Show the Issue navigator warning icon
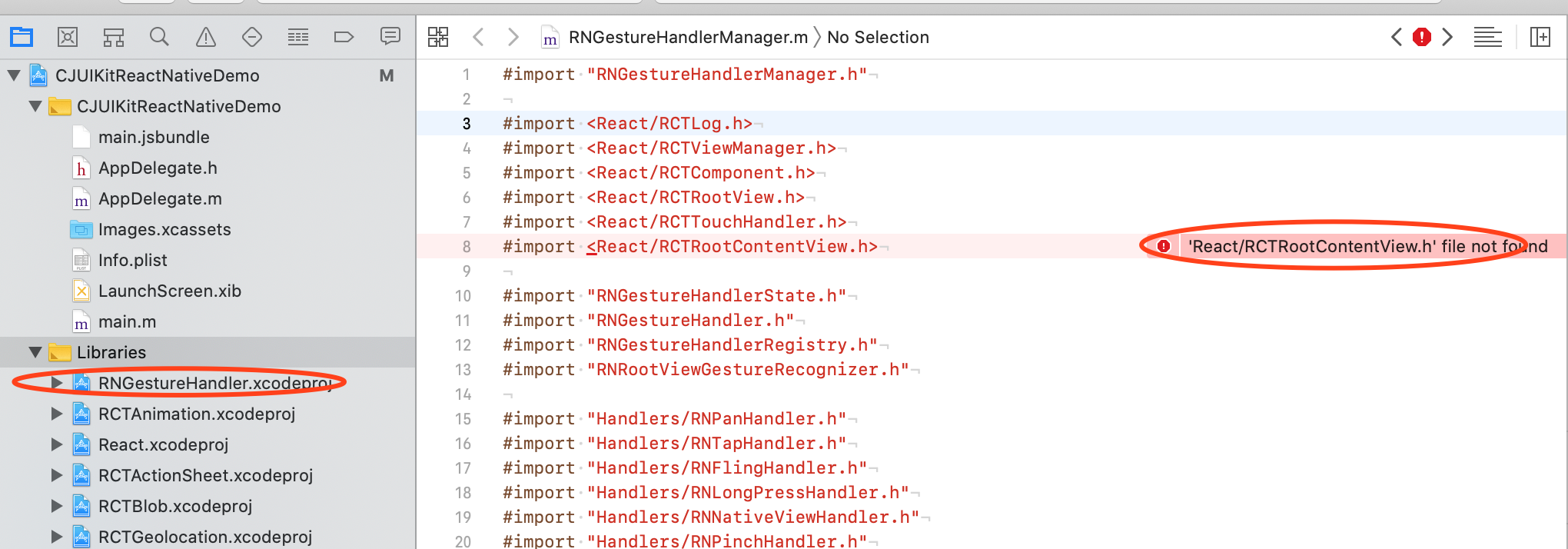Screen dimensions: 1568x549 point(206,36)
